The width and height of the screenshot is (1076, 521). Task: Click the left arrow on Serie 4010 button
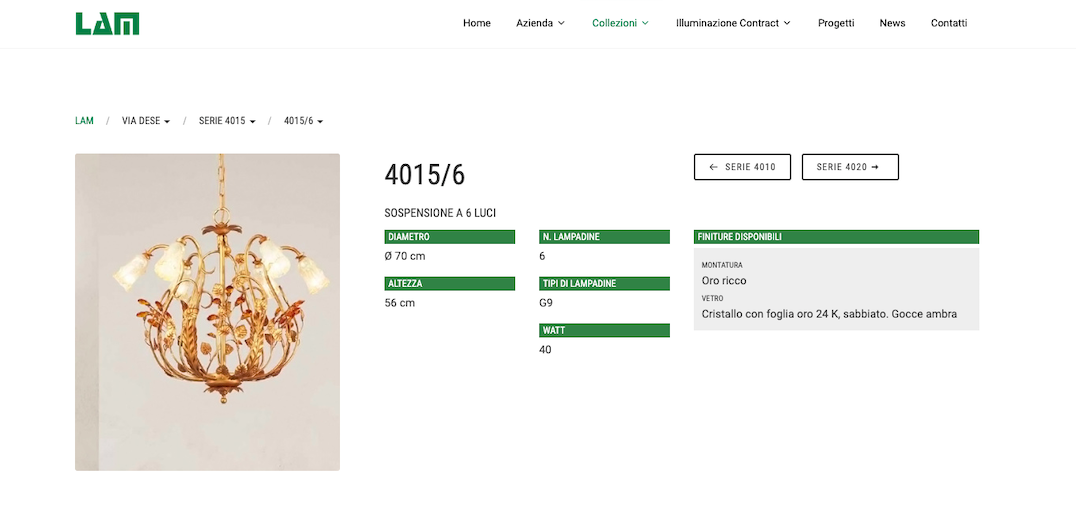[713, 167]
